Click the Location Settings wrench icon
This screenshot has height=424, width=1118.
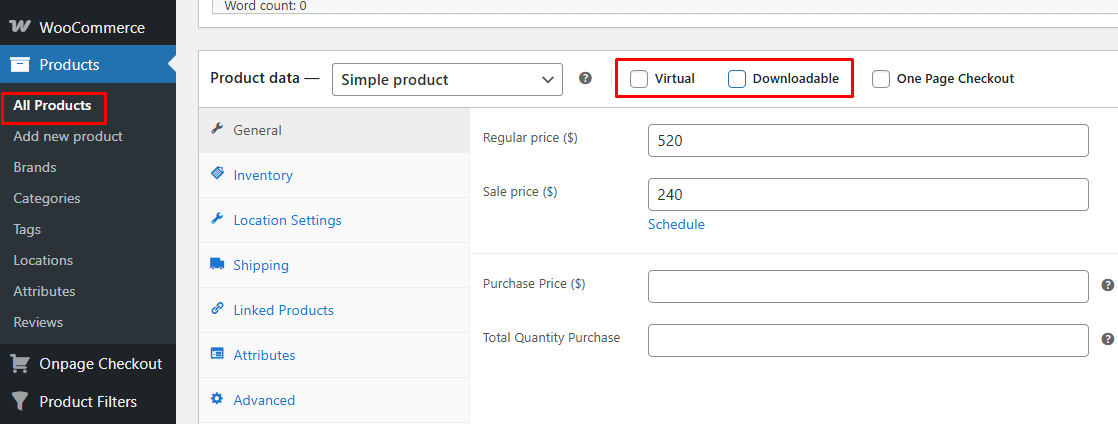[217, 219]
